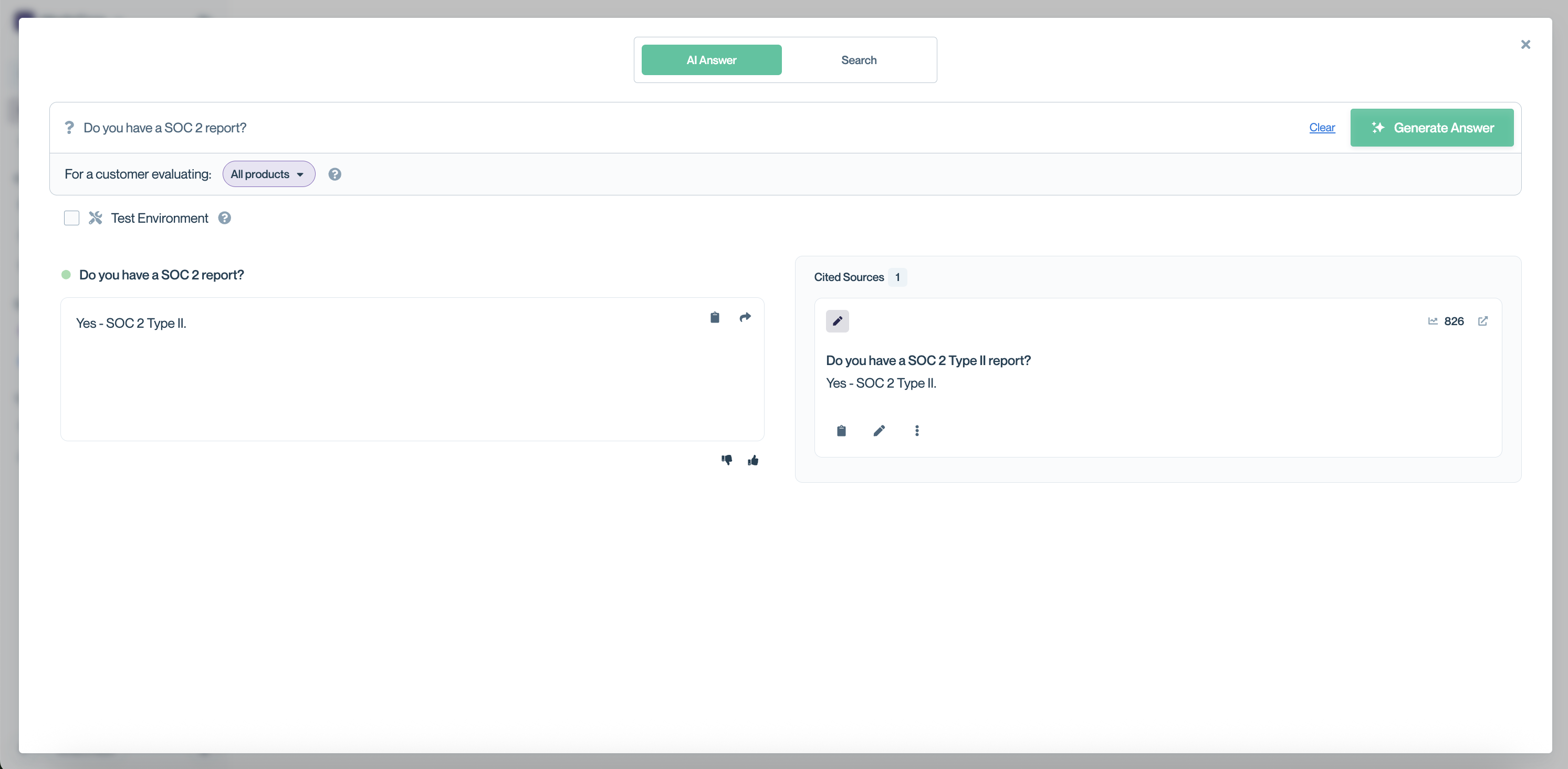The image size is (1568, 769).
Task: Edit the cited source with pencil icon
Action: click(x=879, y=431)
